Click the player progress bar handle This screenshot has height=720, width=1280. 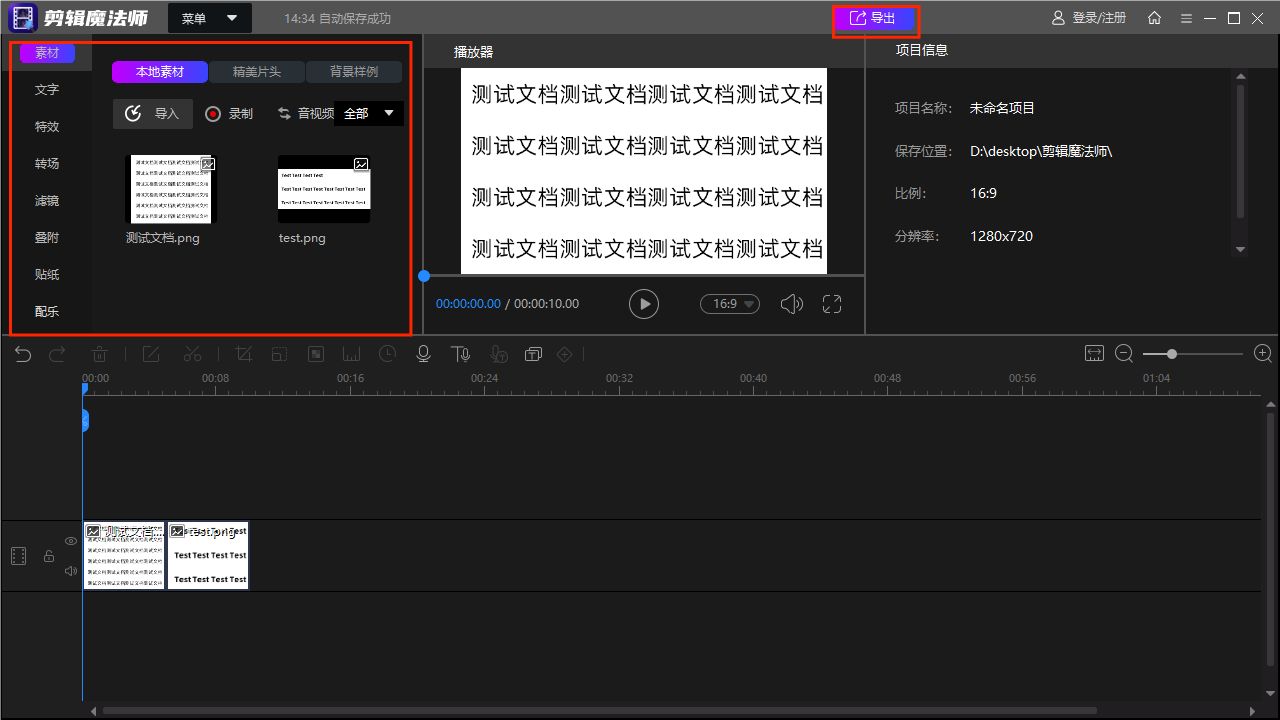(x=424, y=276)
